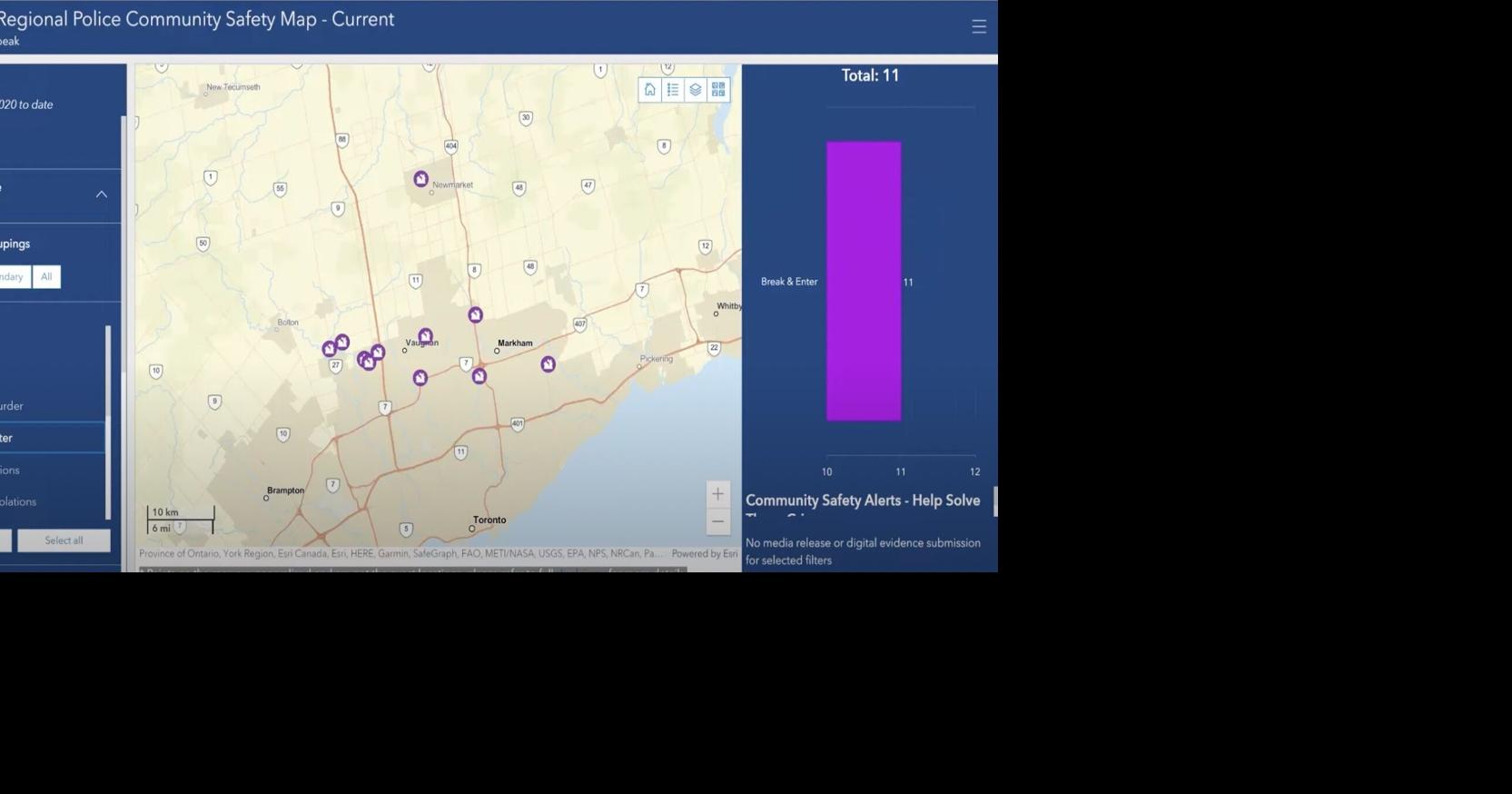This screenshot has height=794, width=1512.
Task: Click the Bolton label on the map
Action: (x=288, y=323)
